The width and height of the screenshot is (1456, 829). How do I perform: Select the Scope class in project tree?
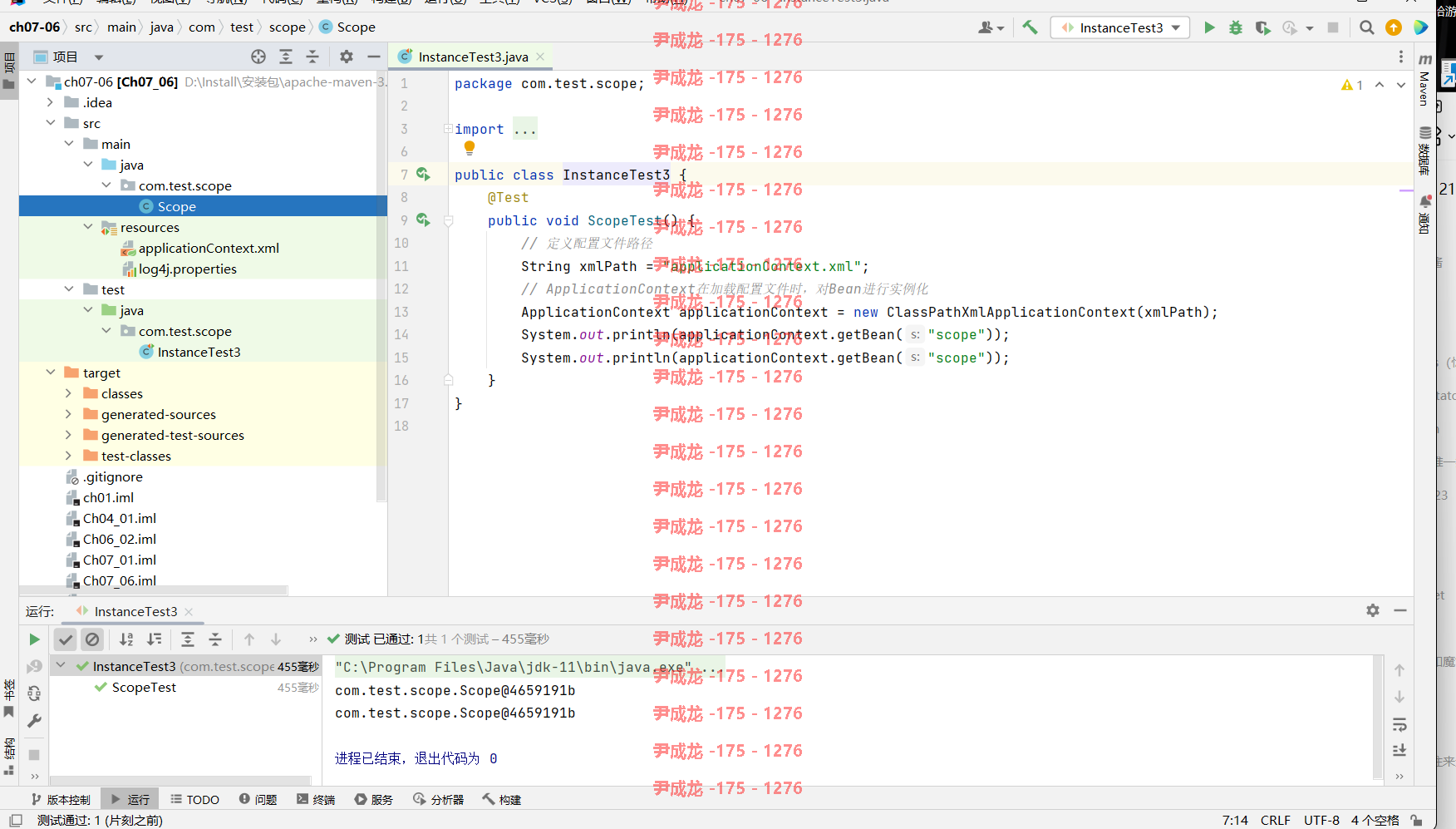click(176, 206)
